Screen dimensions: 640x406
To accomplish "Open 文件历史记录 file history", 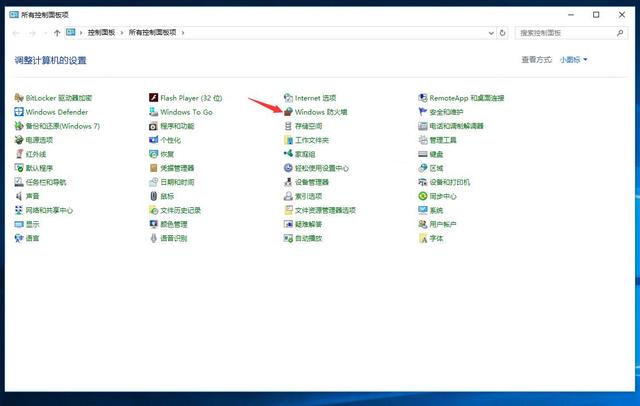I will pyautogui.click(x=175, y=210).
